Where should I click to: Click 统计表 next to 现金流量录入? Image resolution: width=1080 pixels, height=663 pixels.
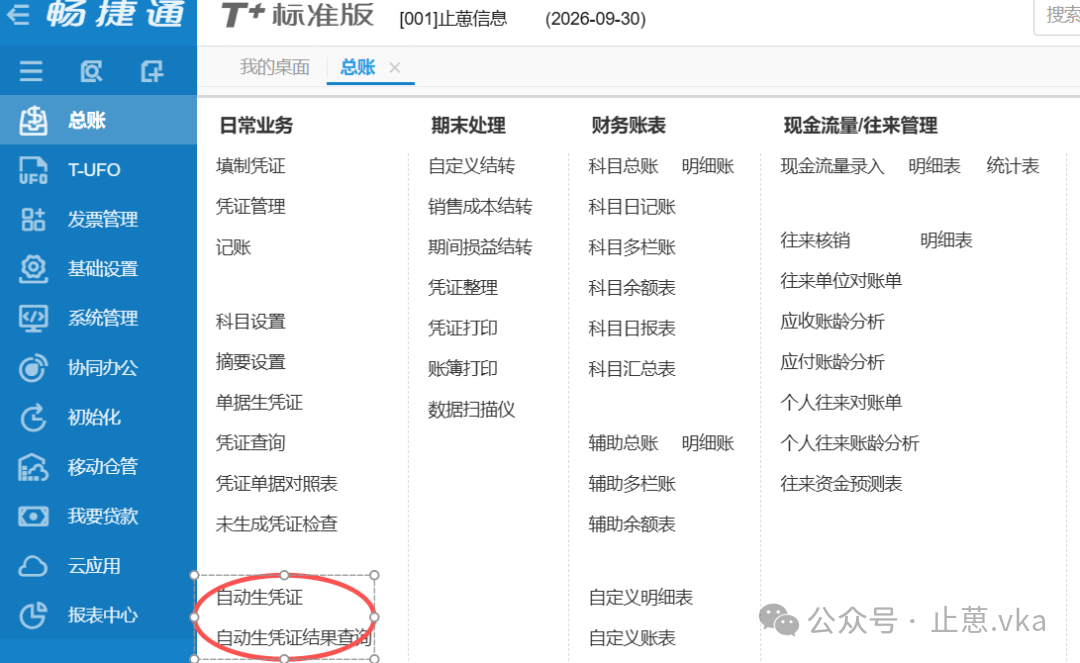[1012, 166]
